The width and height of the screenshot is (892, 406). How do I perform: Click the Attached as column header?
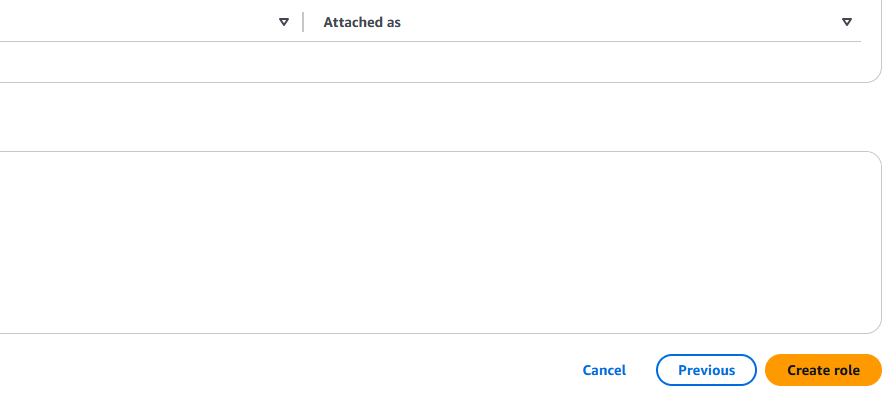(x=362, y=22)
